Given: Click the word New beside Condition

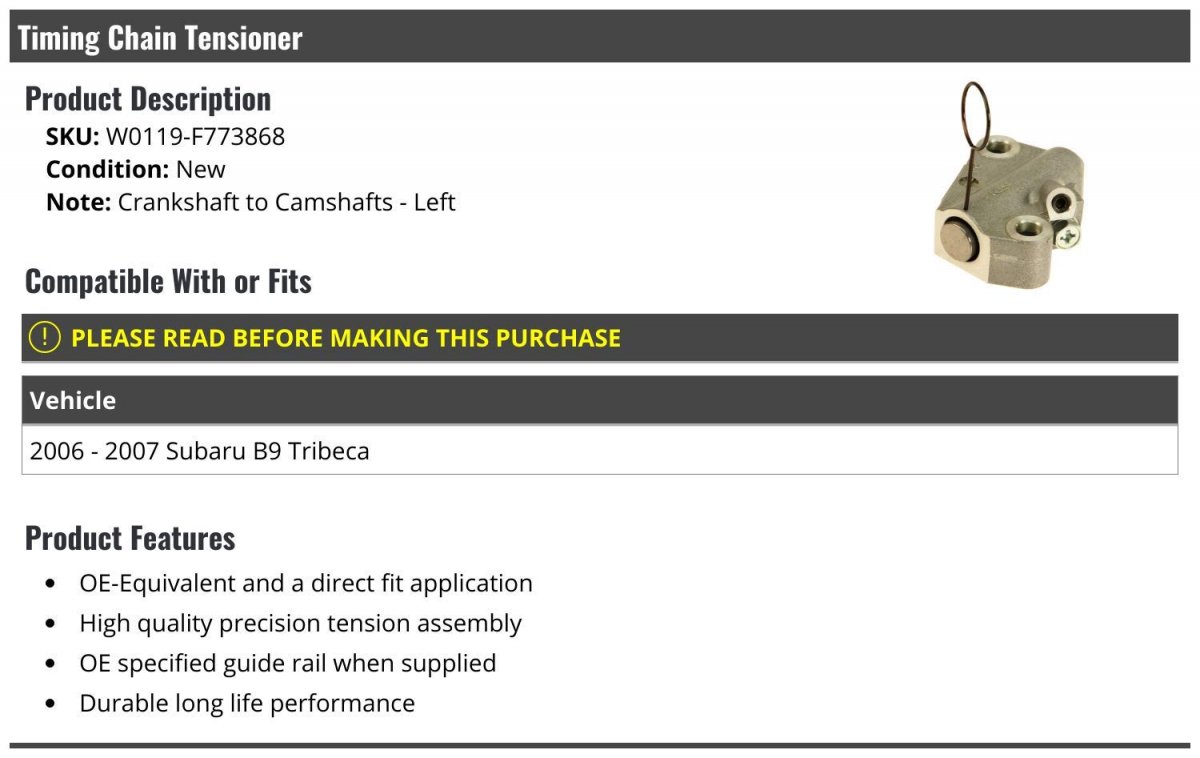Looking at the screenshot, I should click(200, 169).
